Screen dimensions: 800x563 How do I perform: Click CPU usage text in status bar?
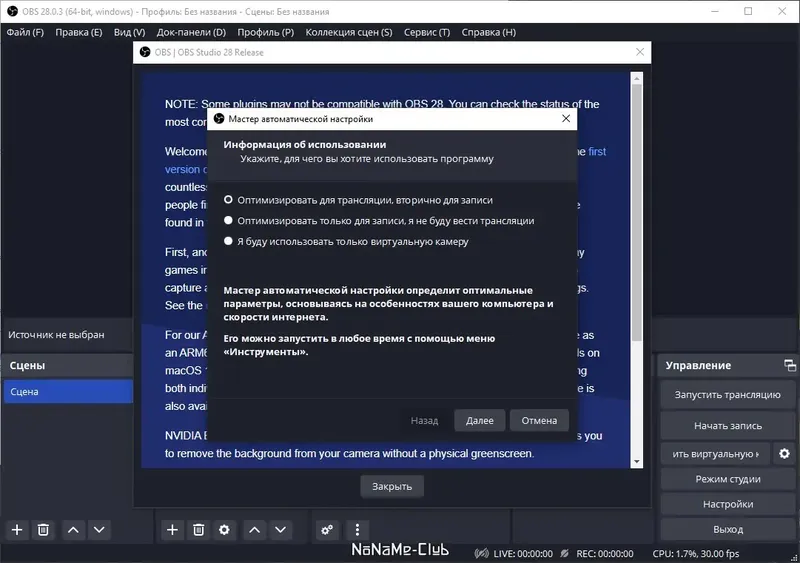coord(695,553)
